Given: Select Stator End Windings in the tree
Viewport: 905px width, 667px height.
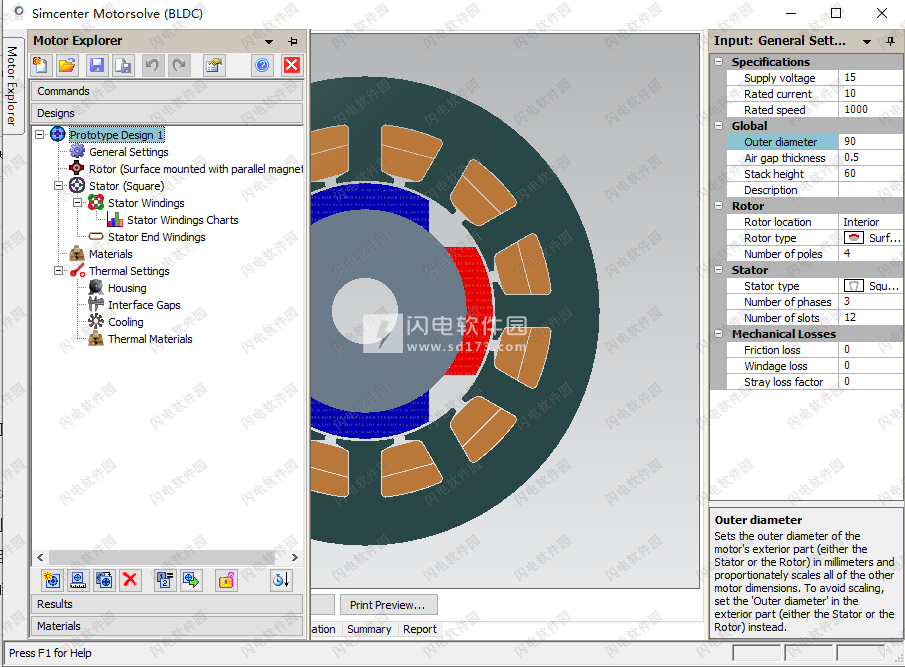Looking at the screenshot, I should [x=156, y=237].
